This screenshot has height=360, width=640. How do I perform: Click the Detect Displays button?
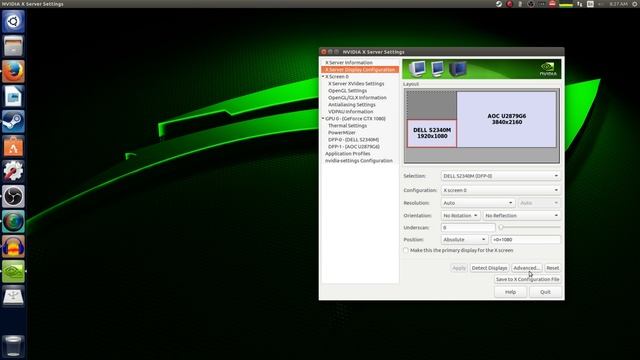(x=489, y=268)
